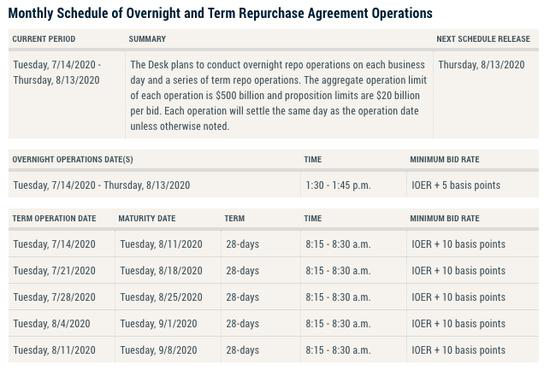
Task: Click the IOER + 5 basis points cell
Action: pos(456,185)
